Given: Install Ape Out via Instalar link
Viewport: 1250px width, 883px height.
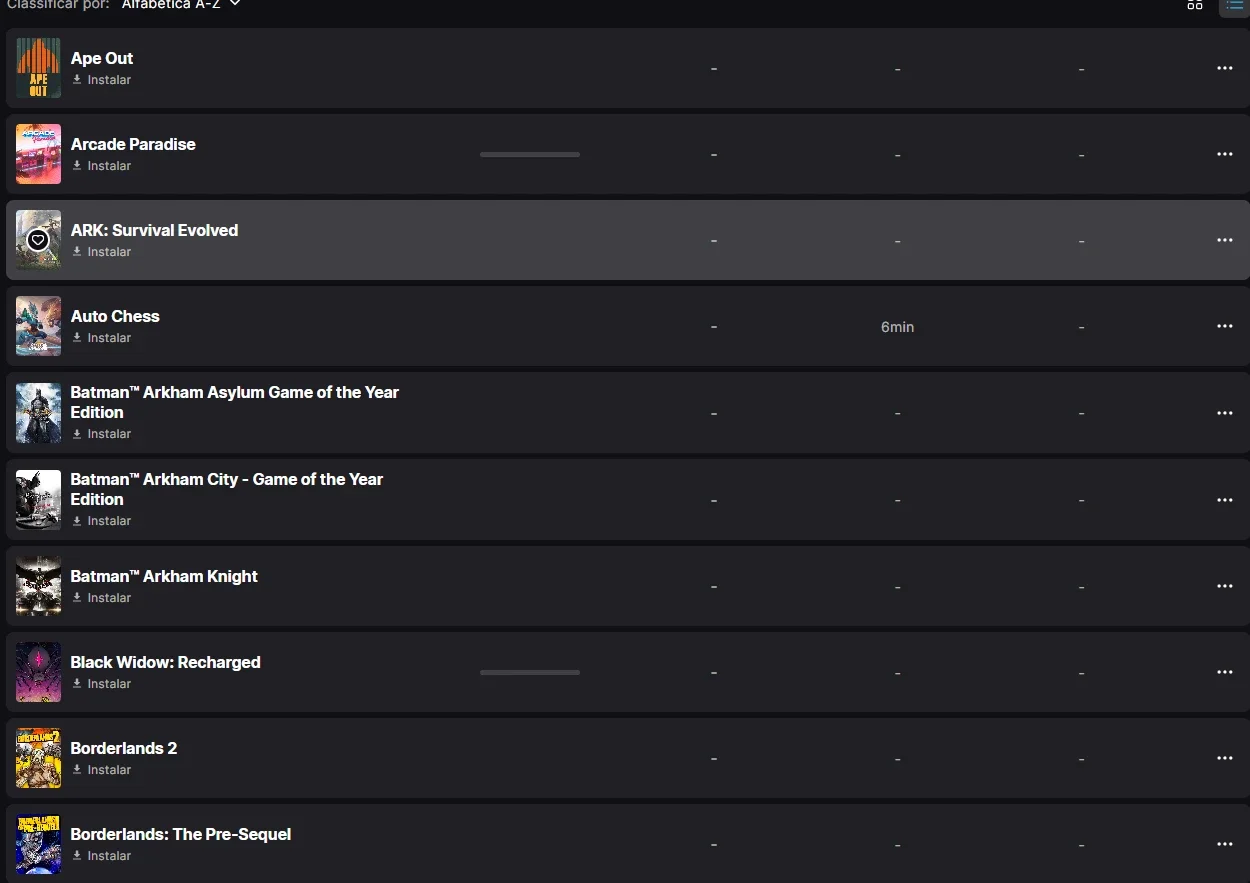Looking at the screenshot, I should coord(101,80).
